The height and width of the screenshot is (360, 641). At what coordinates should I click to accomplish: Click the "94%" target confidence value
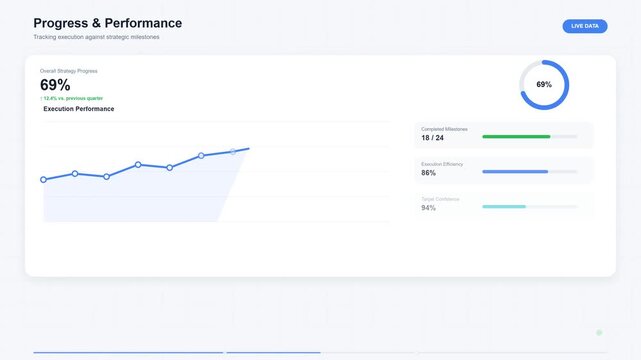[428, 208]
